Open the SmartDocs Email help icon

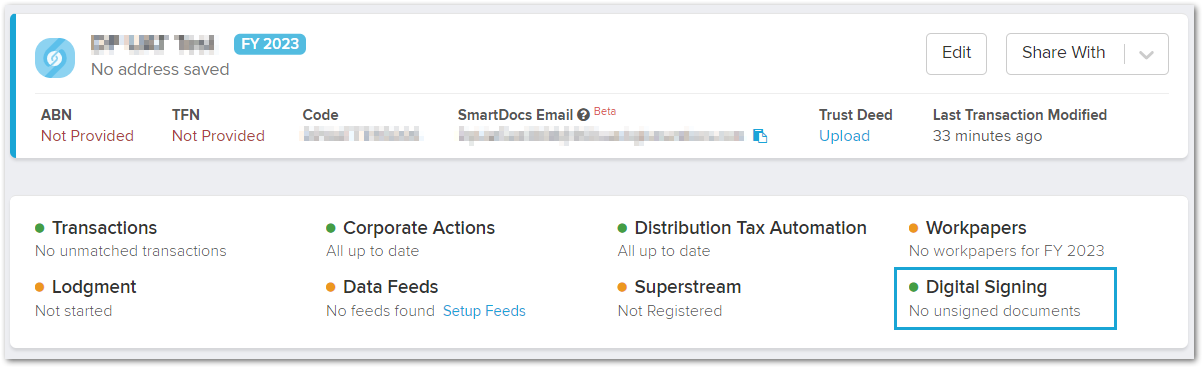(x=583, y=115)
